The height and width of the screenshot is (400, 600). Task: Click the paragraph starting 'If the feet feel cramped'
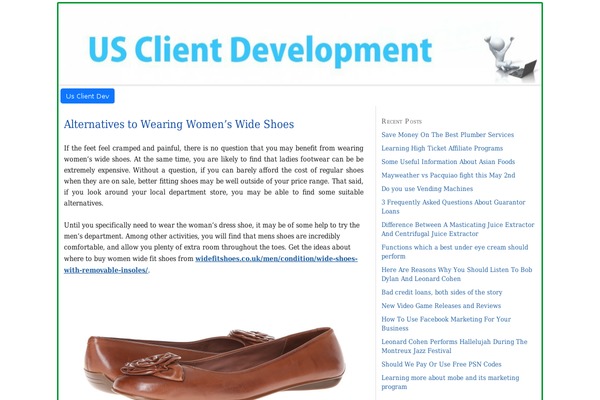click(x=214, y=176)
